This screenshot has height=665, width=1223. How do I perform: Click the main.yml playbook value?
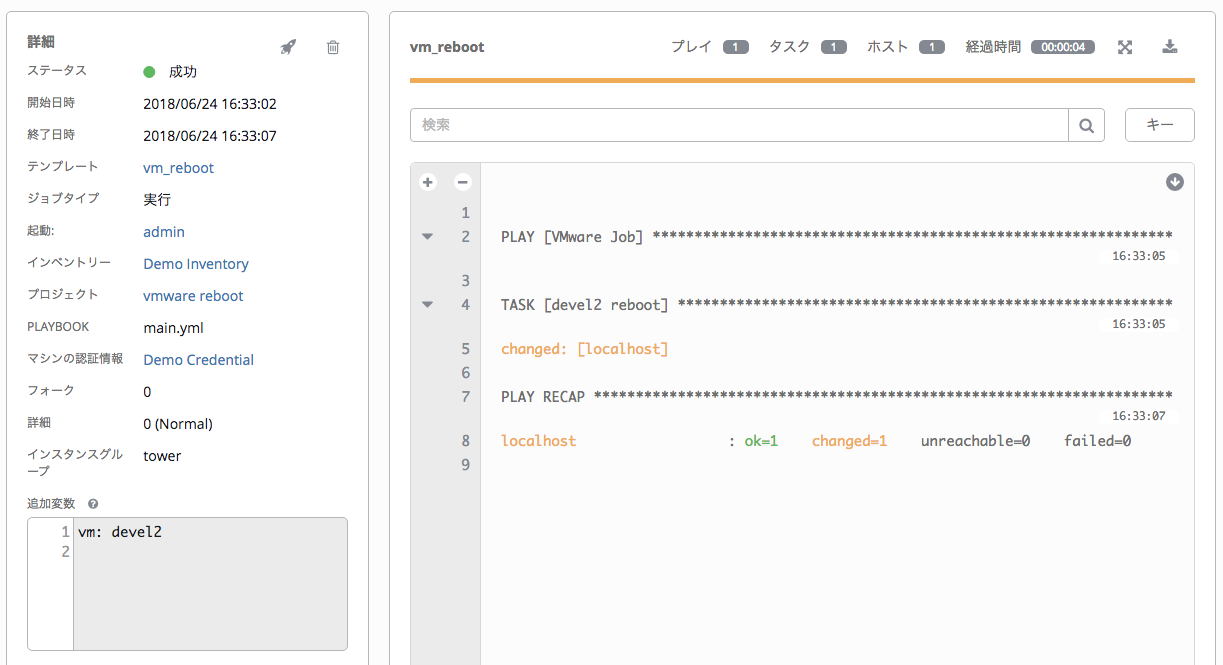pos(174,328)
